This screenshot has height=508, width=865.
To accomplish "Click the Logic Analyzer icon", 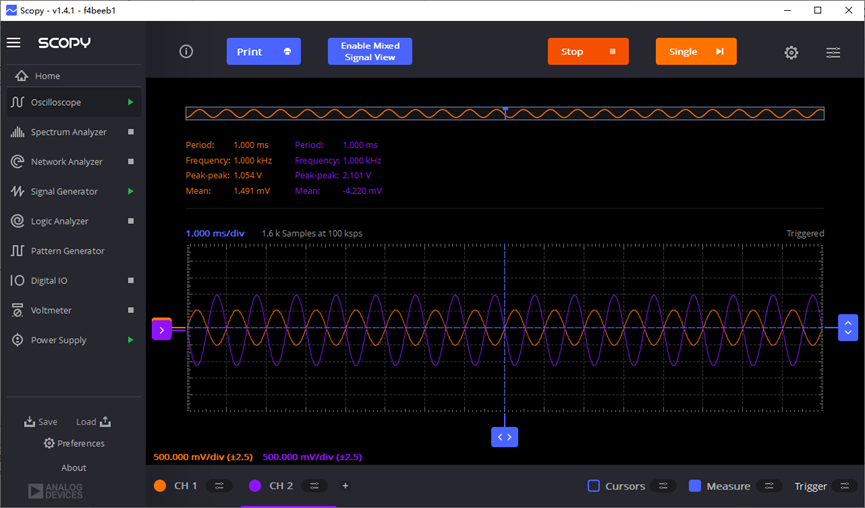I will [18, 221].
